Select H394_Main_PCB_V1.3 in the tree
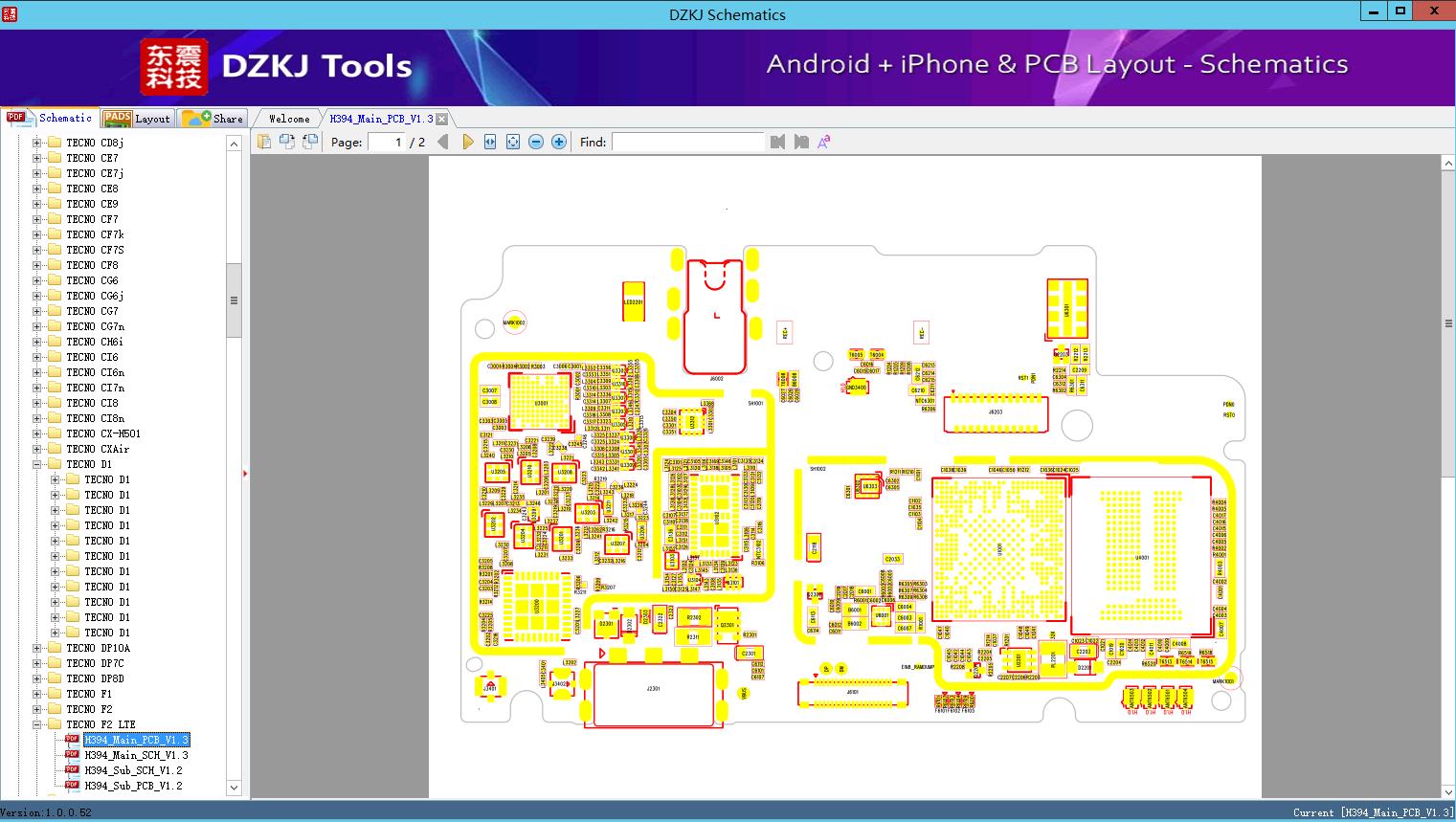The image size is (1456, 822). point(137,740)
